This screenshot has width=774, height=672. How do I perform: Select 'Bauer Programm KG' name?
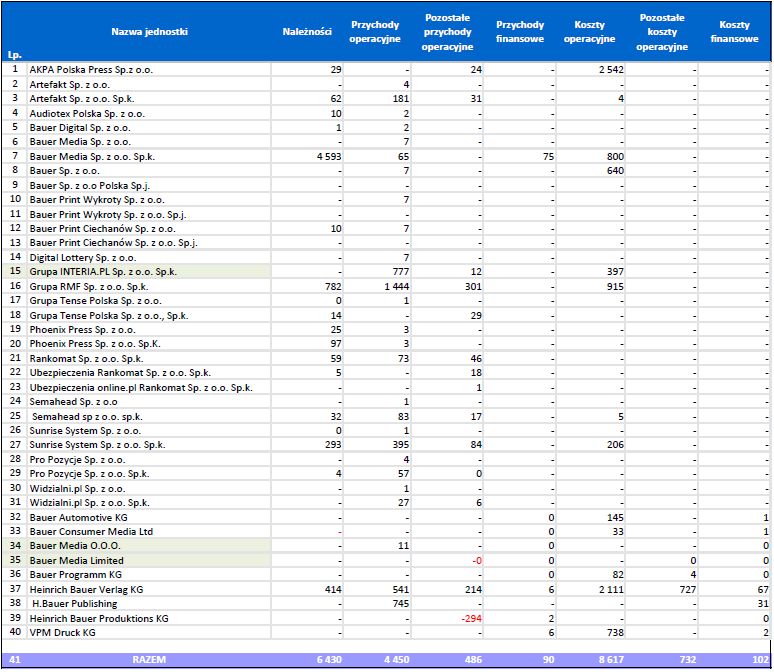click(76, 575)
